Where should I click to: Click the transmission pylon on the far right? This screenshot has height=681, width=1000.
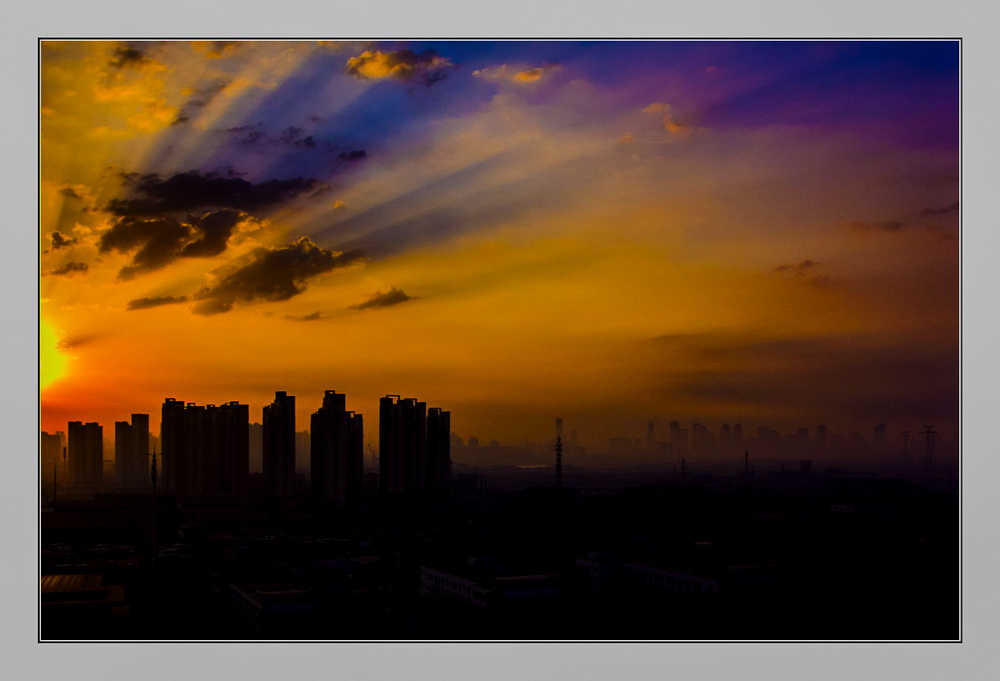(x=929, y=450)
